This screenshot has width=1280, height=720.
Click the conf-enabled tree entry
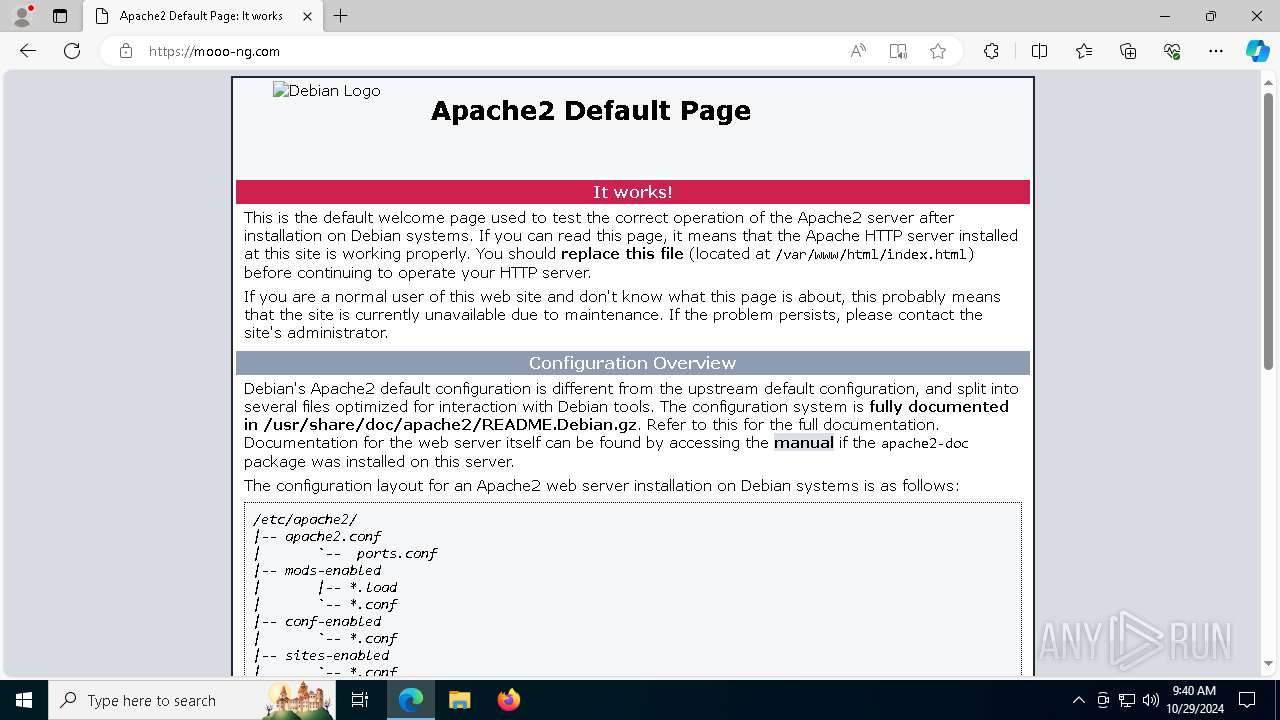click(x=333, y=621)
